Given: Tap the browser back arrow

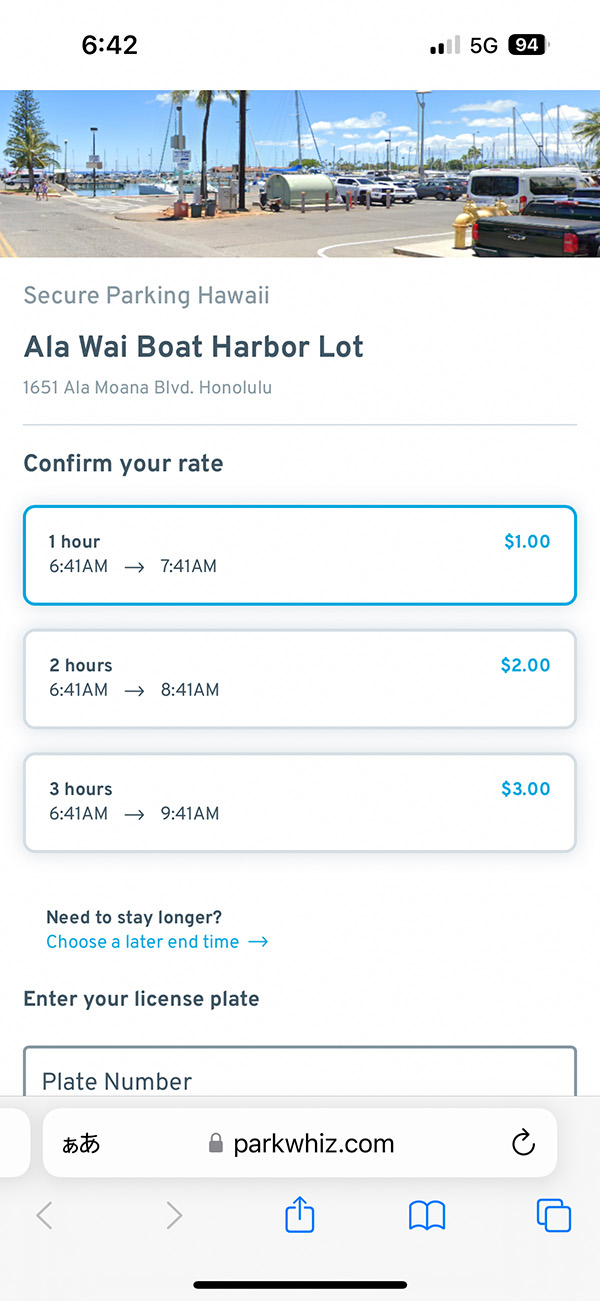Looking at the screenshot, I should pyautogui.click(x=44, y=1215).
